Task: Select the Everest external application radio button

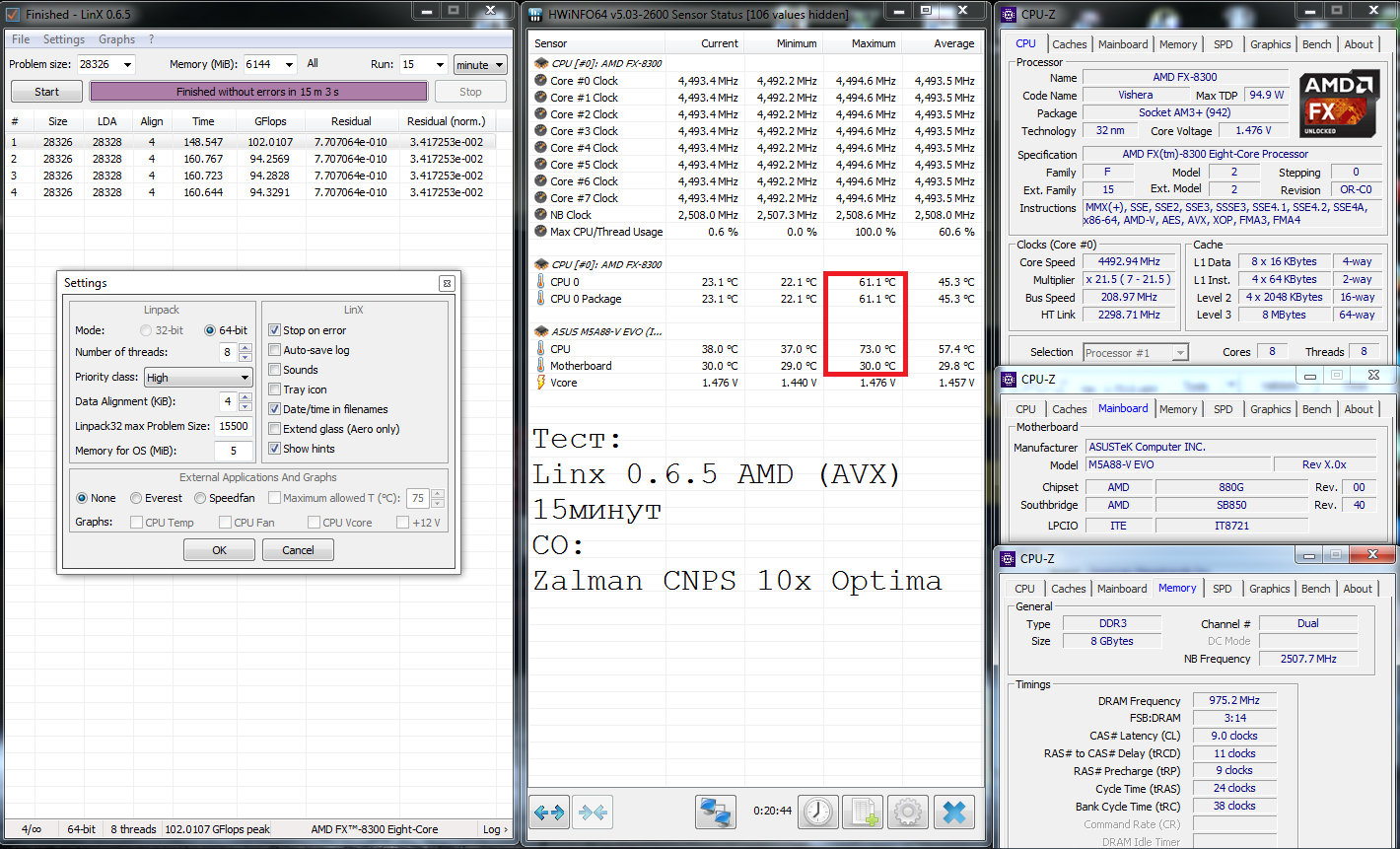Action: click(136, 498)
